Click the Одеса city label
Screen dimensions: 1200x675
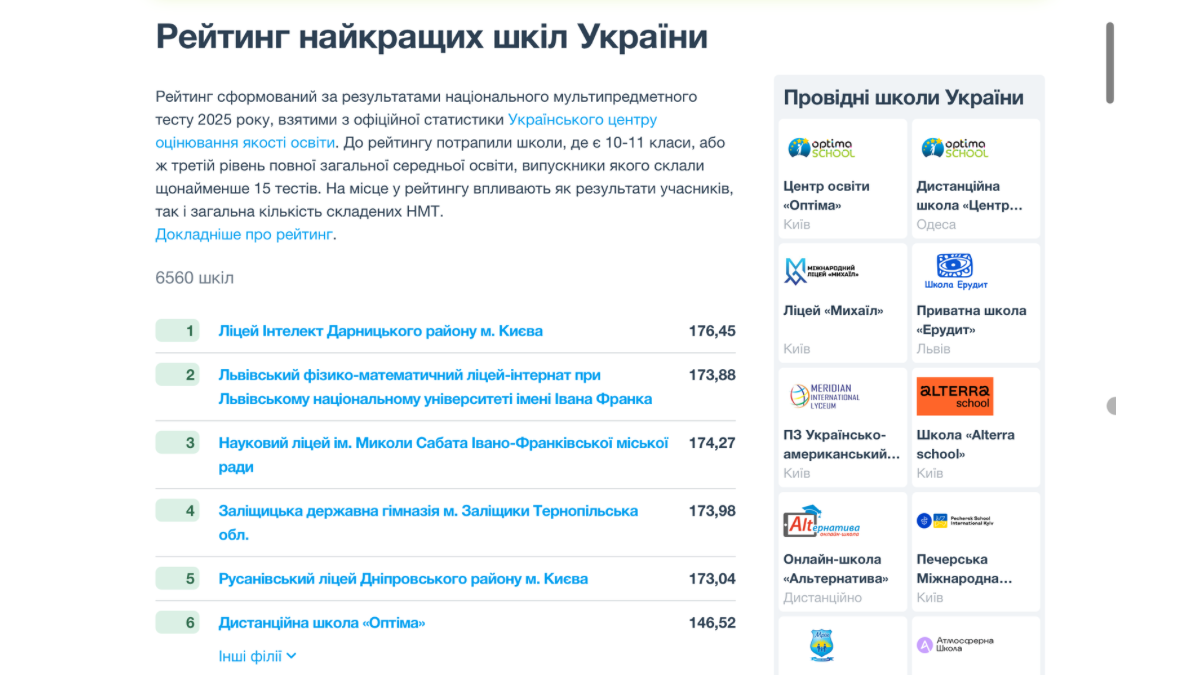[x=936, y=225]
